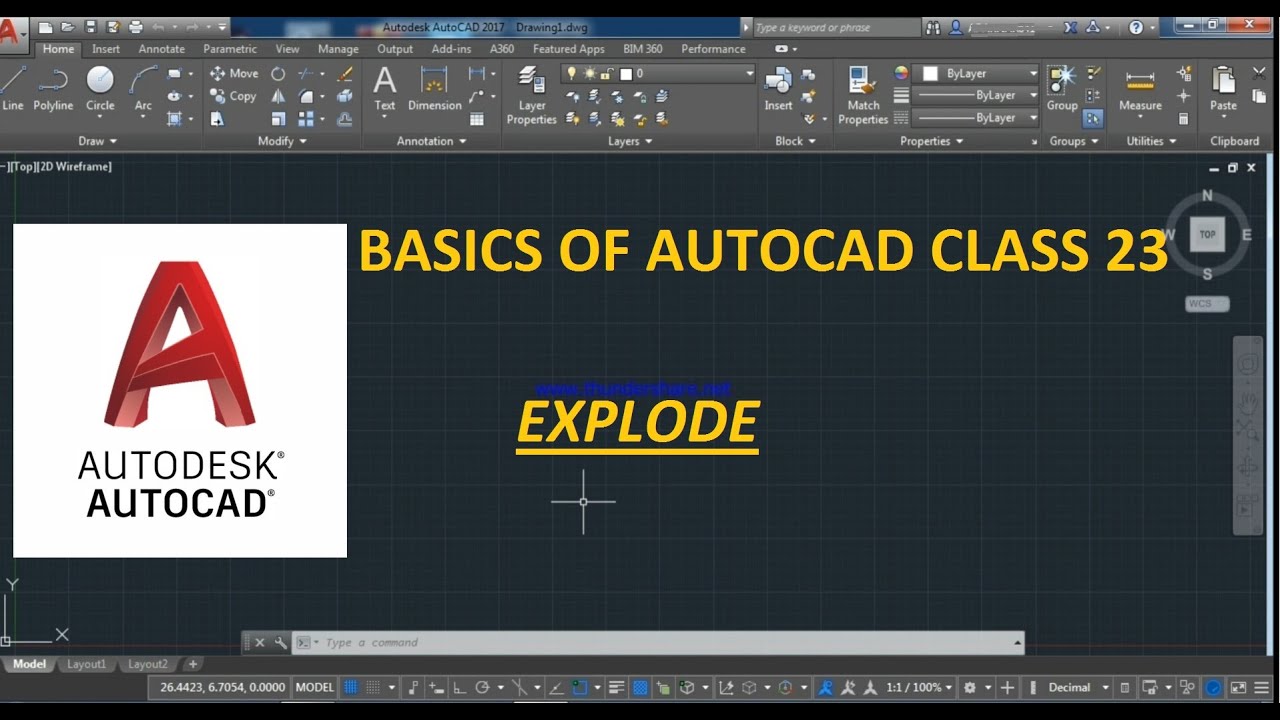The height and width of the screenshot is (720, 1280).
Task: Switch to the Layout2 tab
Action: 147,664
